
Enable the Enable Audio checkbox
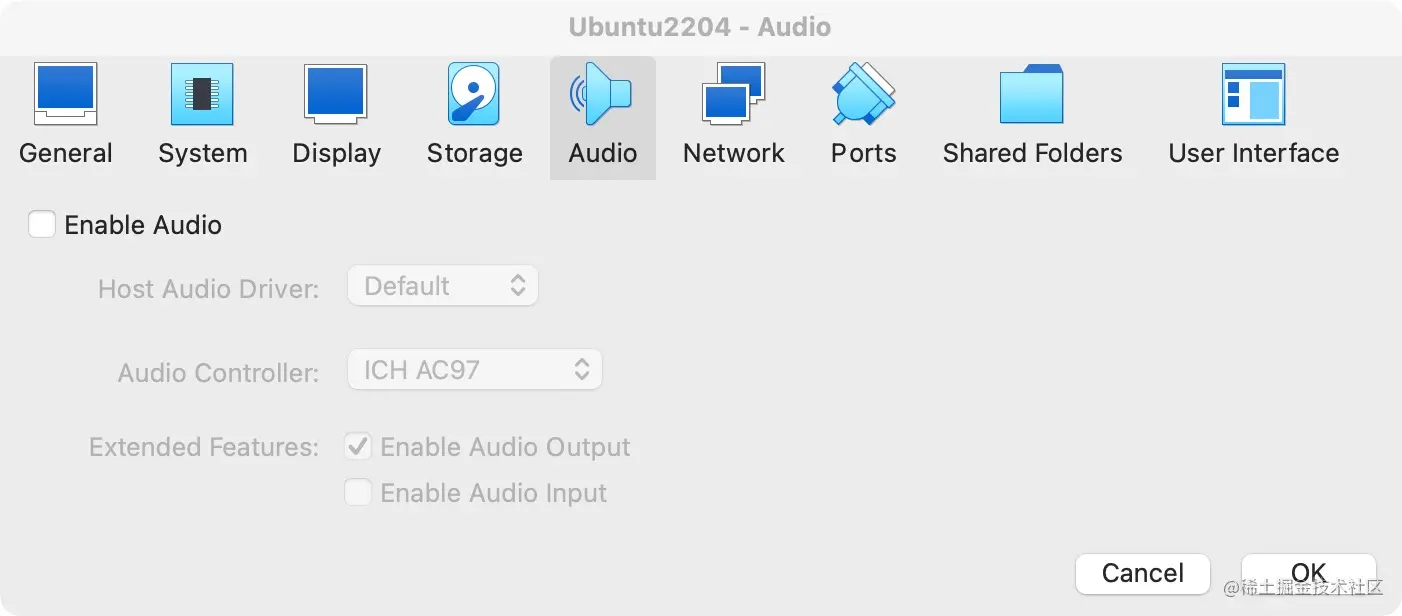pyautogui.click(x=42, y=225)
